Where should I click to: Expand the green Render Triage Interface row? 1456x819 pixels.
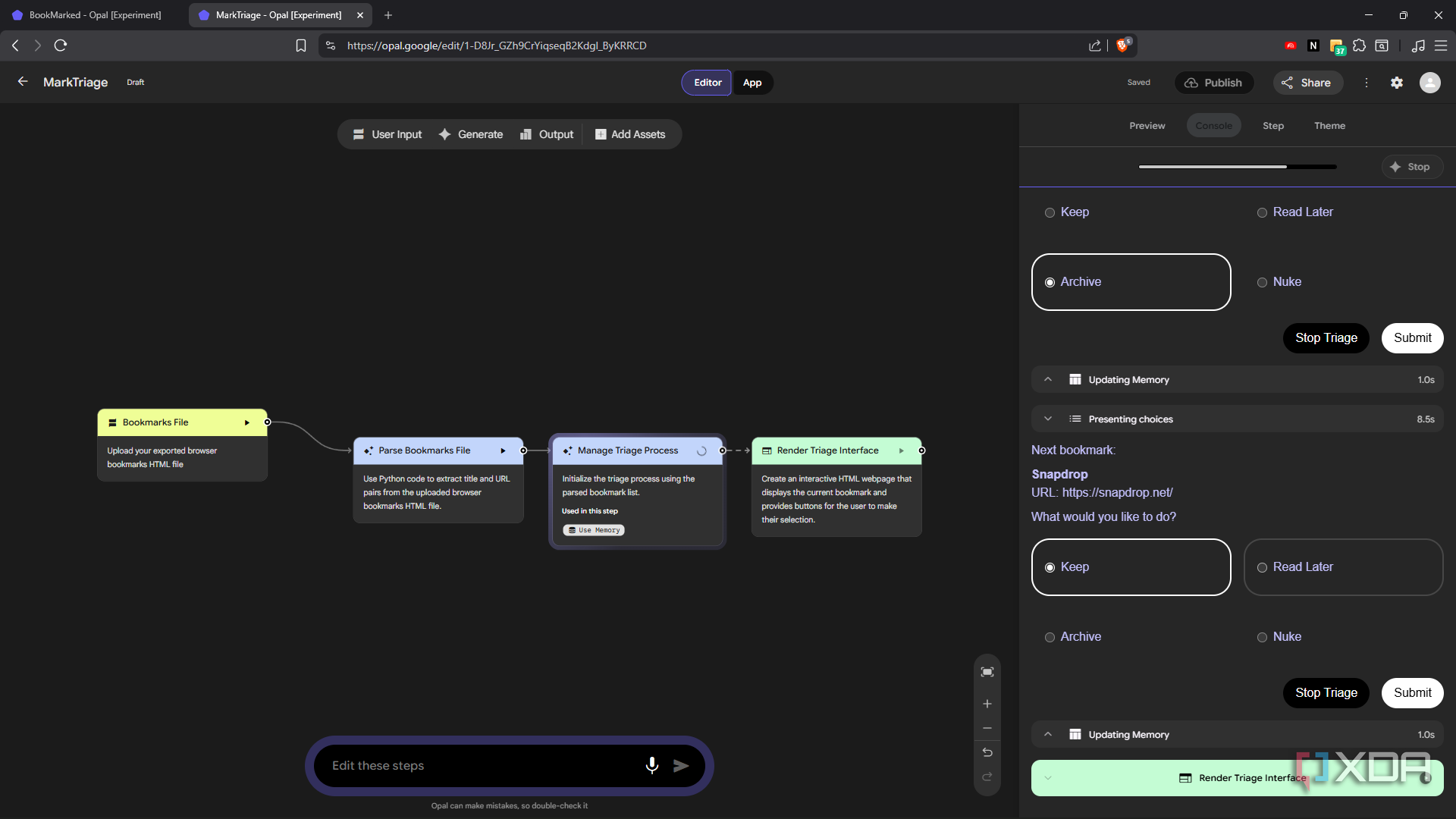pos(1048,778)
